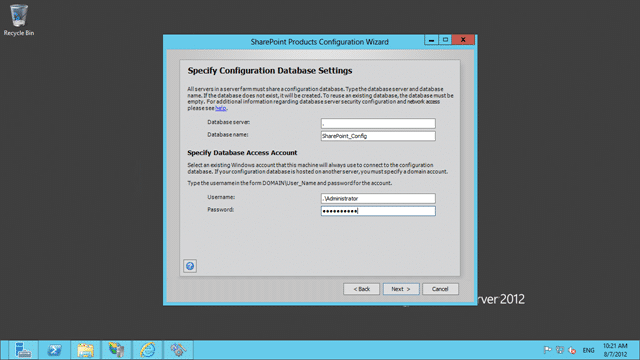
Task: Close the SharePoint Products Configuration Wizard
Action: click(x=463, y=40)
